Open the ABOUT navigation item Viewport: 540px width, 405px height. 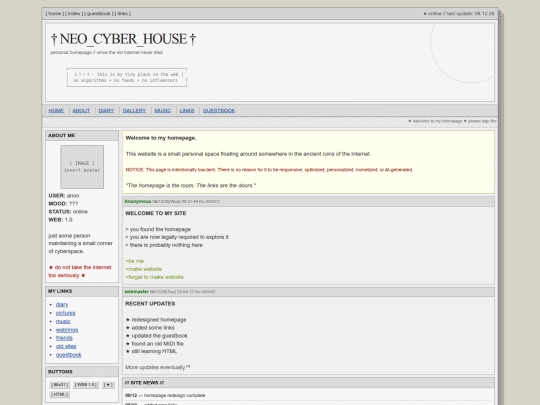(x=81, y=111)
